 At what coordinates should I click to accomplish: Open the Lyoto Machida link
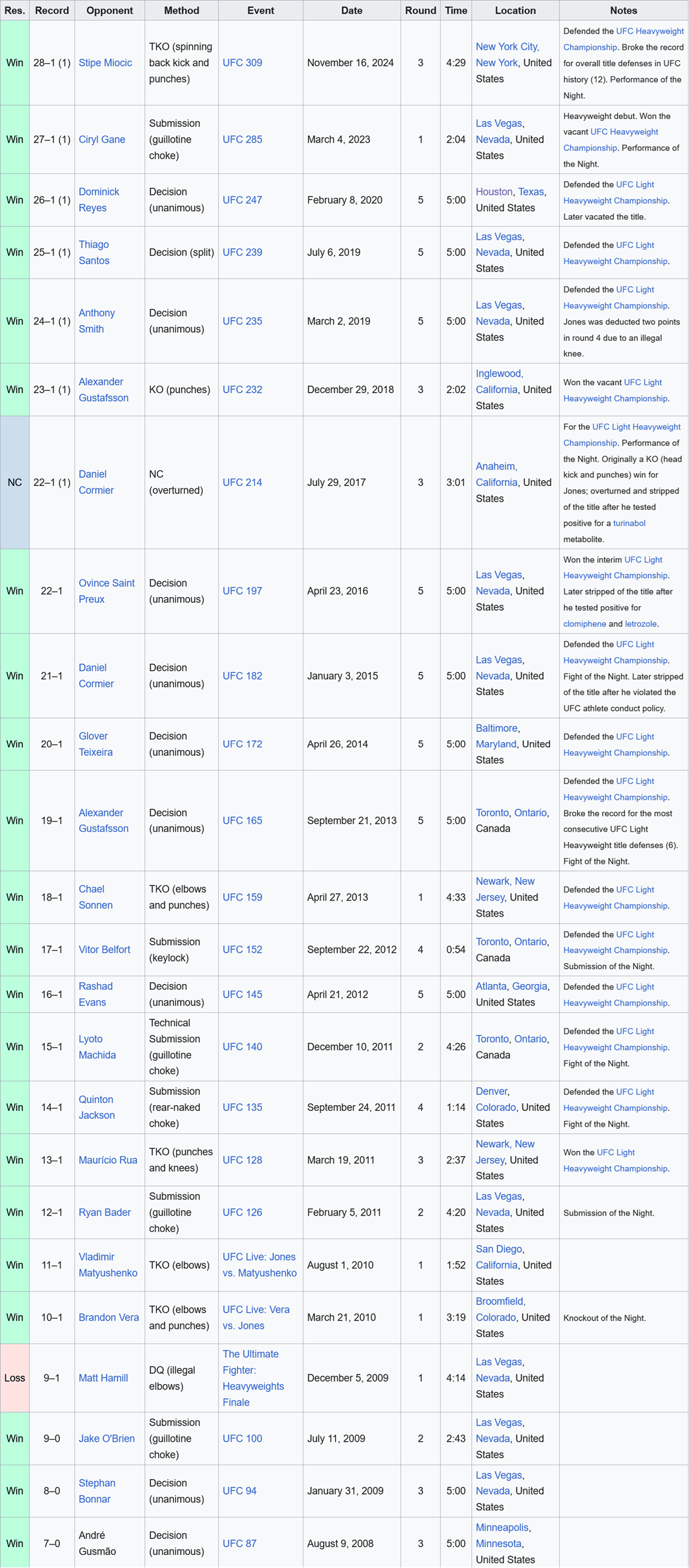pos(97,1047)
